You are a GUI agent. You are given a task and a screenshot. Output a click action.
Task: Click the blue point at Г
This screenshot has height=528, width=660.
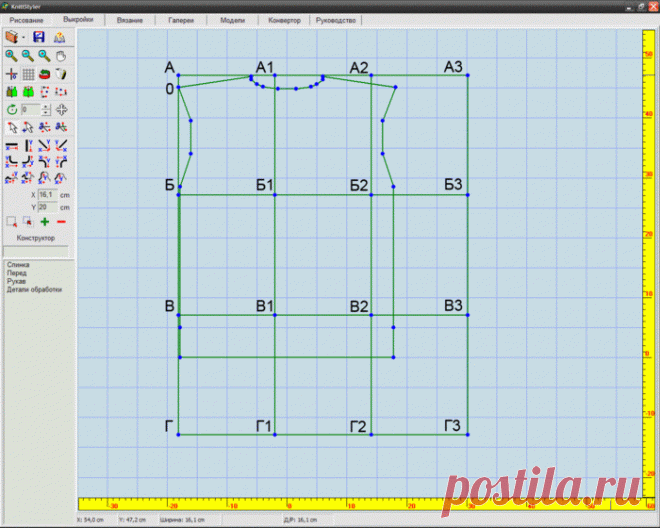[x=178, y=435]
